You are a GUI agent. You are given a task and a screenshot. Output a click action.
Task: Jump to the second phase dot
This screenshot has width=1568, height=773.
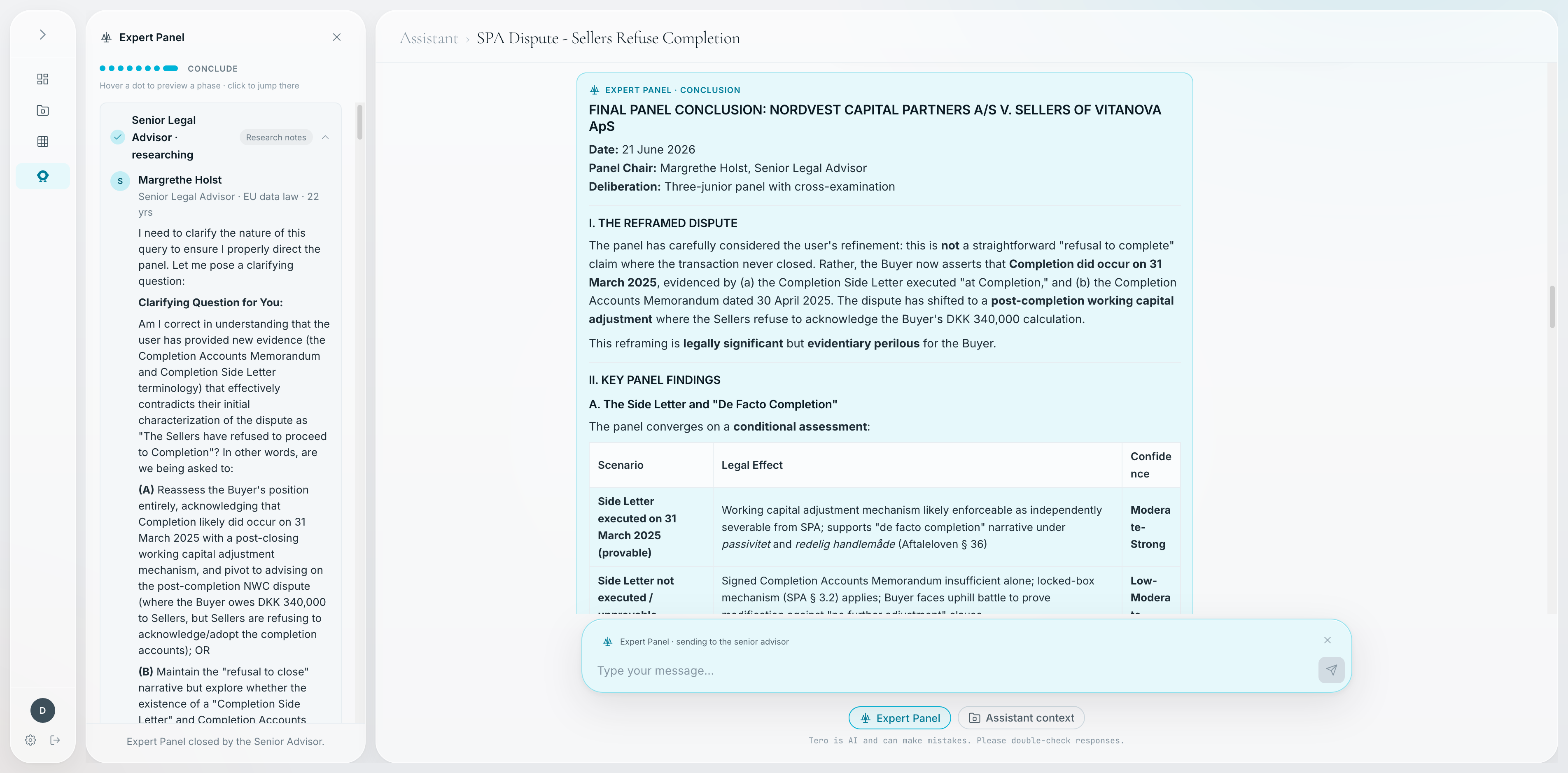pos(112,68)
